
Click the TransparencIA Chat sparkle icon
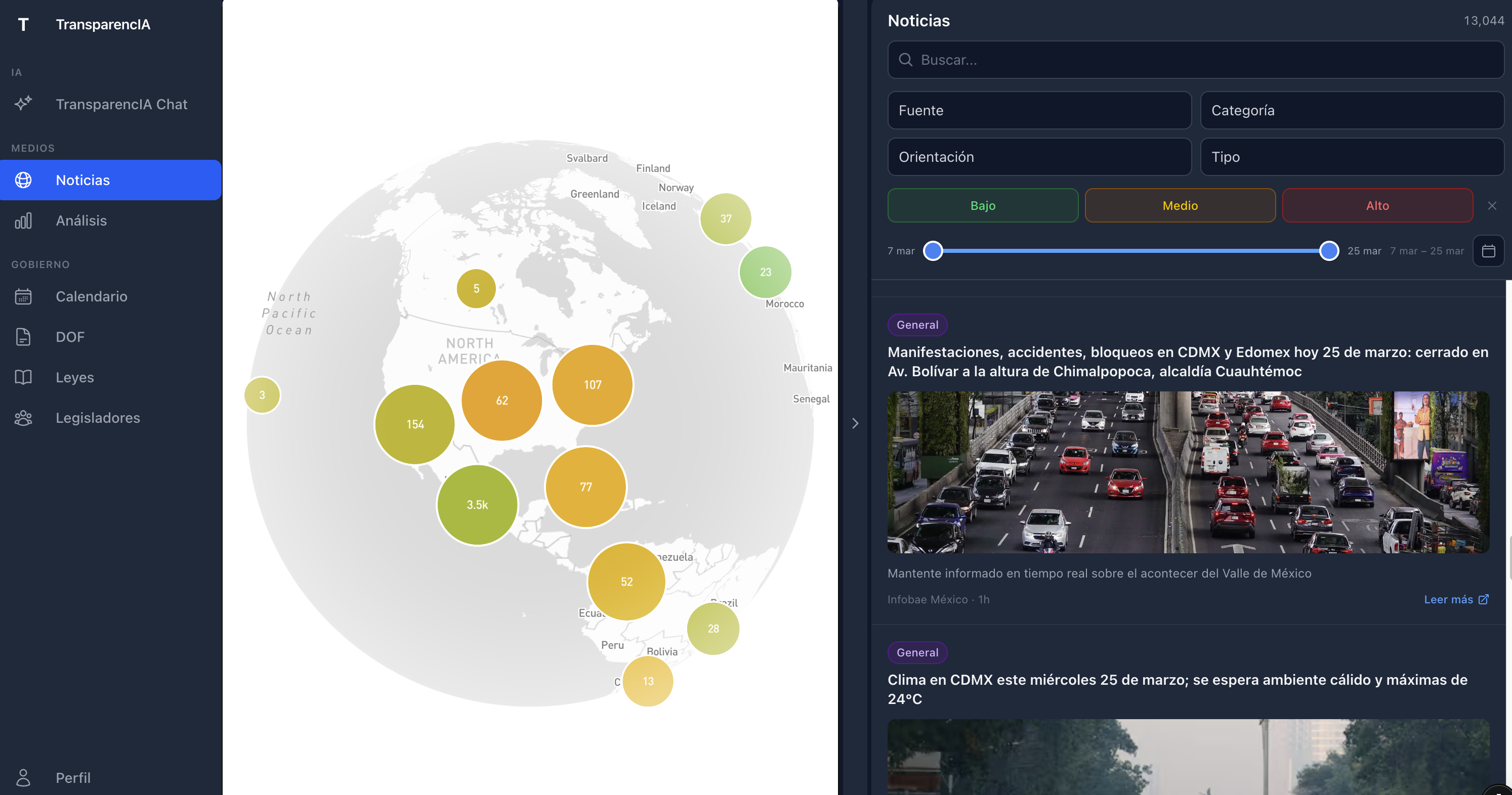click(x=23, y=104)
